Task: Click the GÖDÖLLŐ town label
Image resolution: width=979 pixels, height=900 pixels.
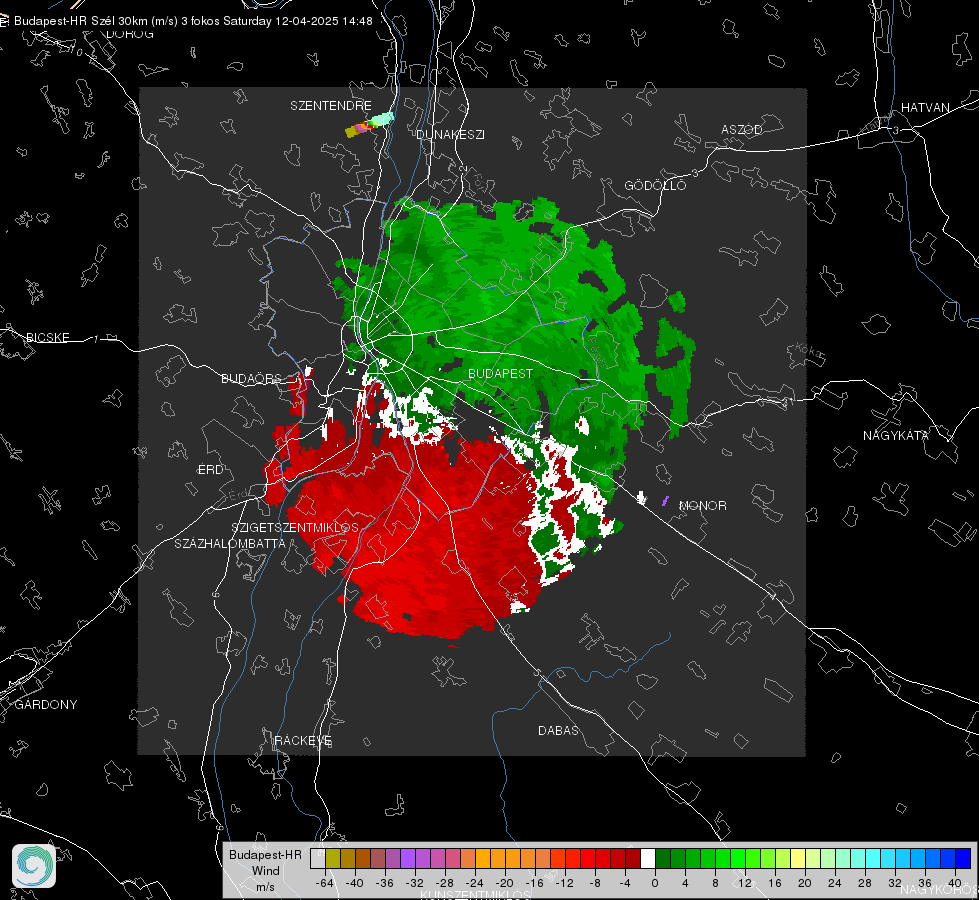Action: coord(655,185)
